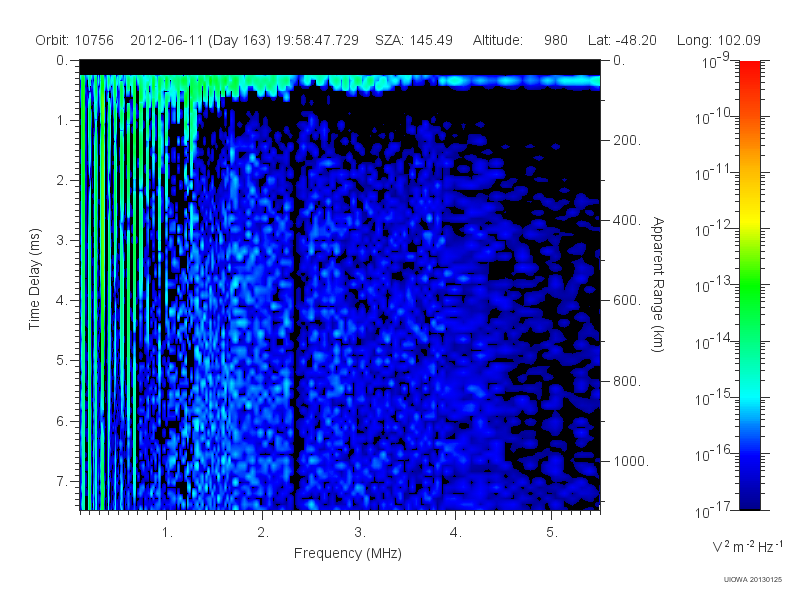Click the '1.' tick on frequency axis
This screenshot has height=600, width=800.
click(167, 533)
